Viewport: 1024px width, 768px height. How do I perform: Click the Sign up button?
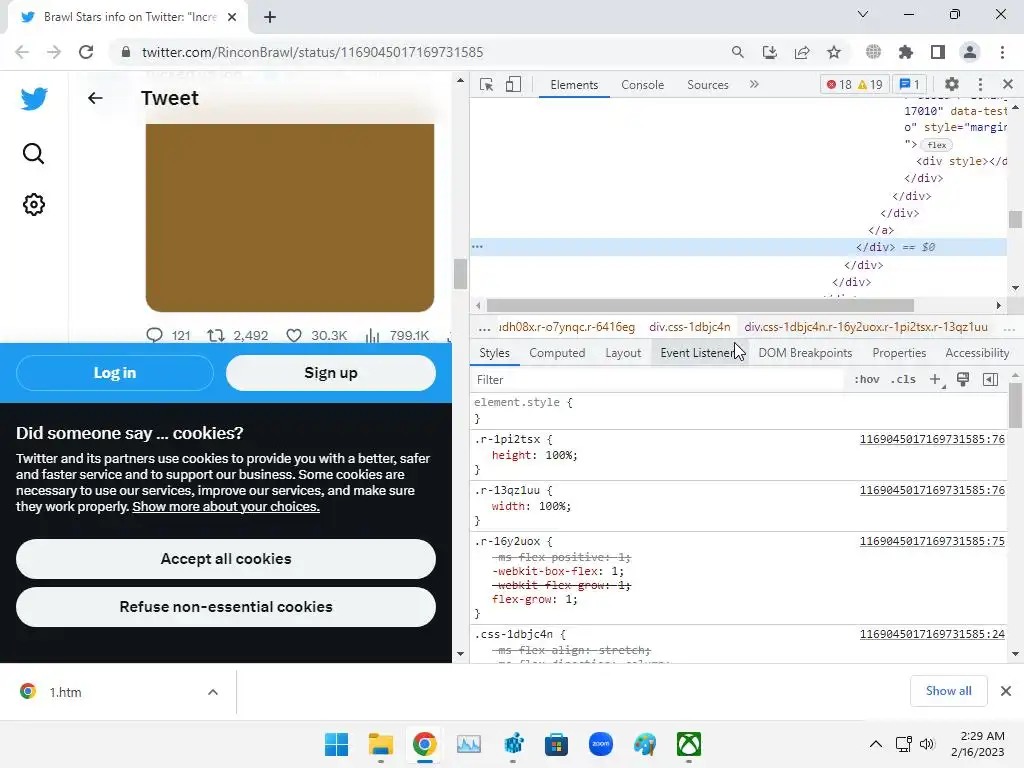(331, 373)
